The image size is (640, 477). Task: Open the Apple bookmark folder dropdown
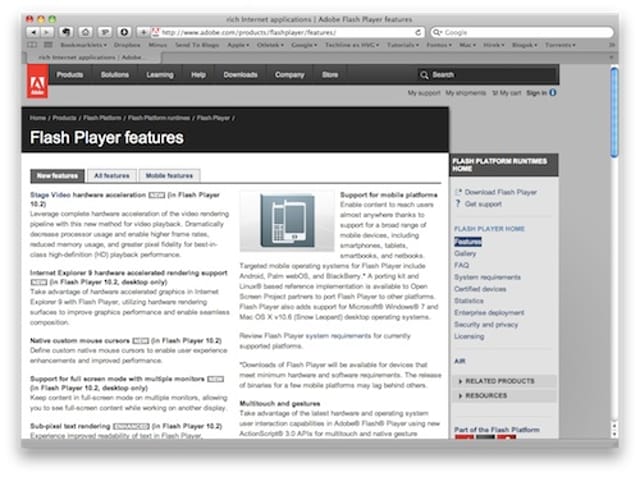238,45
